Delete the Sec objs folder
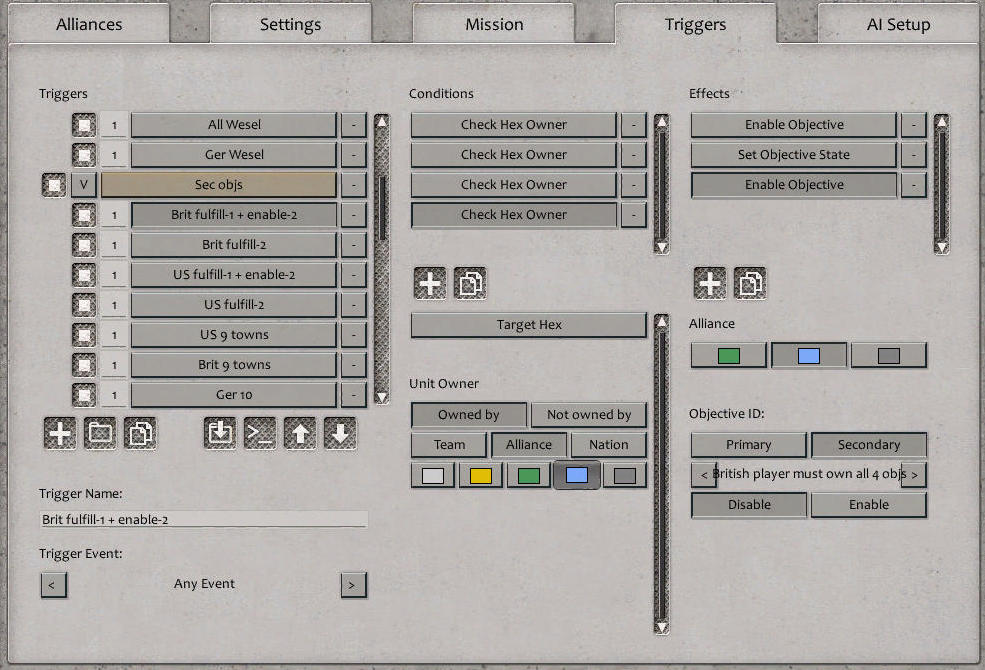 click(354, 185)
